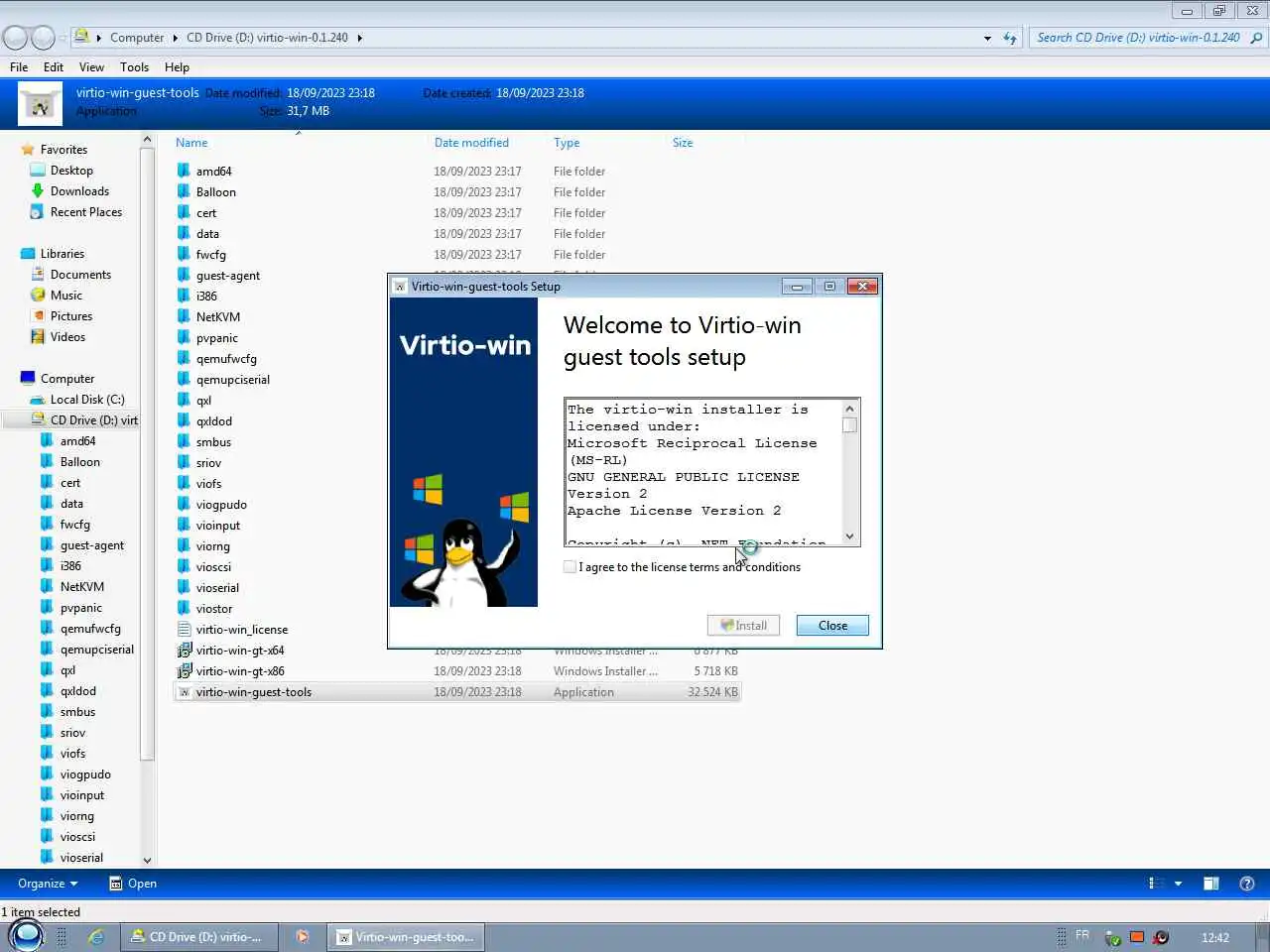1270x952 pixels.
Task: Select Downloads in the Favorites sidebar
Action: 79,191
